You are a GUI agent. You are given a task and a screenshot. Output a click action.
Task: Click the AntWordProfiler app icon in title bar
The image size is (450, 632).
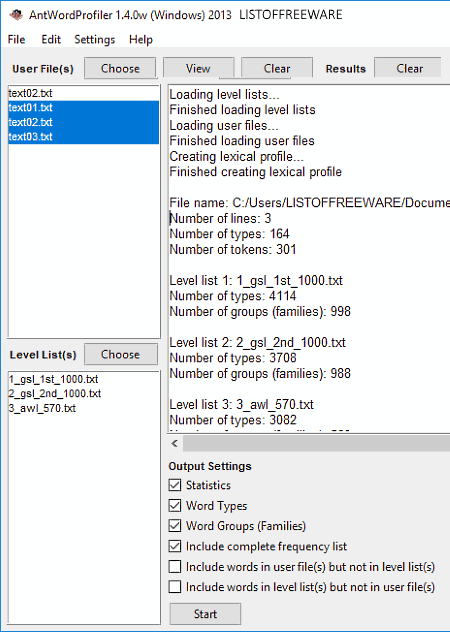click(16, 15)
